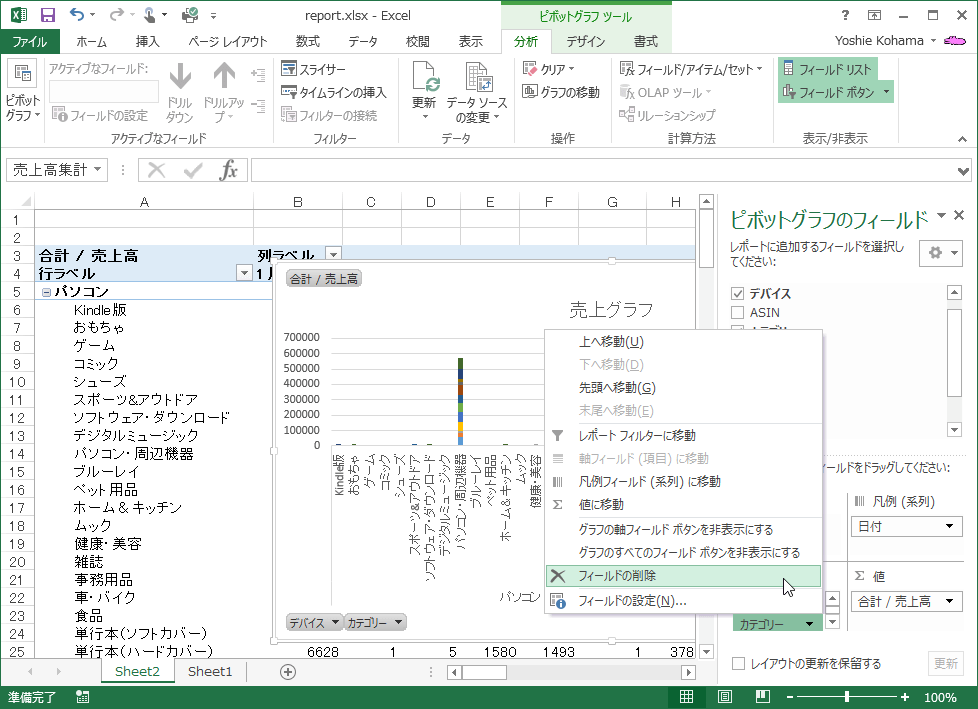Add a new sheet with plus icon
This screenshot has height=709, width=978.
tap(288, 672)
